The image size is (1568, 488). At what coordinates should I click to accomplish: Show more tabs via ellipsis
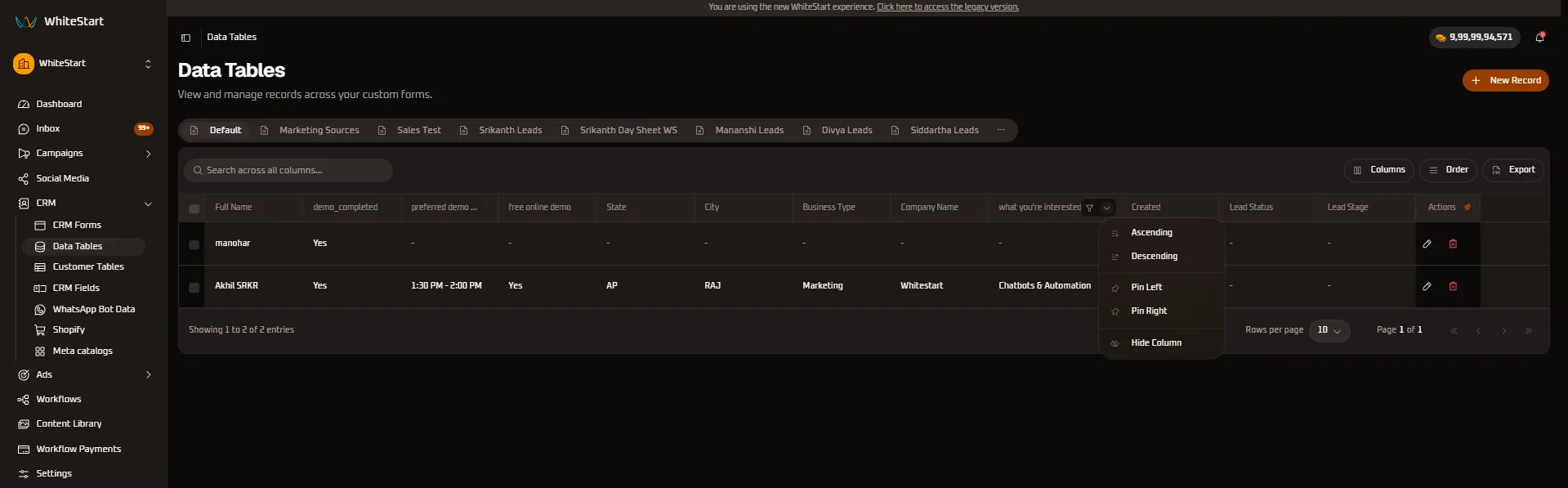click(1001, 130)
